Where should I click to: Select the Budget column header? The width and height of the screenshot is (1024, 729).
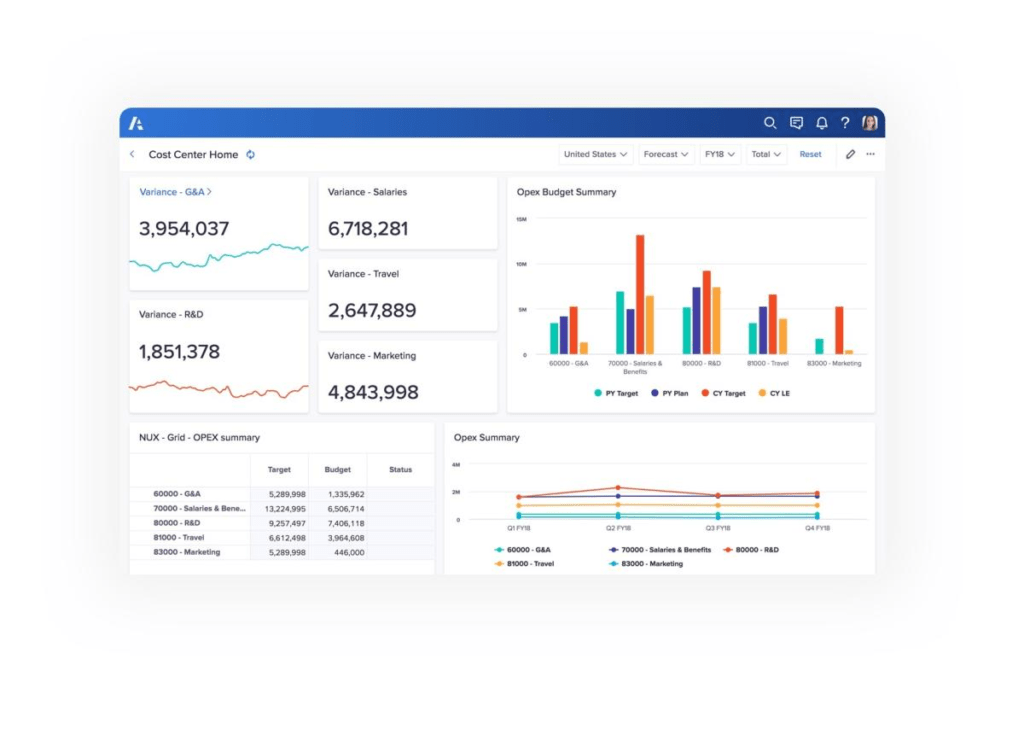coord(338,470)
